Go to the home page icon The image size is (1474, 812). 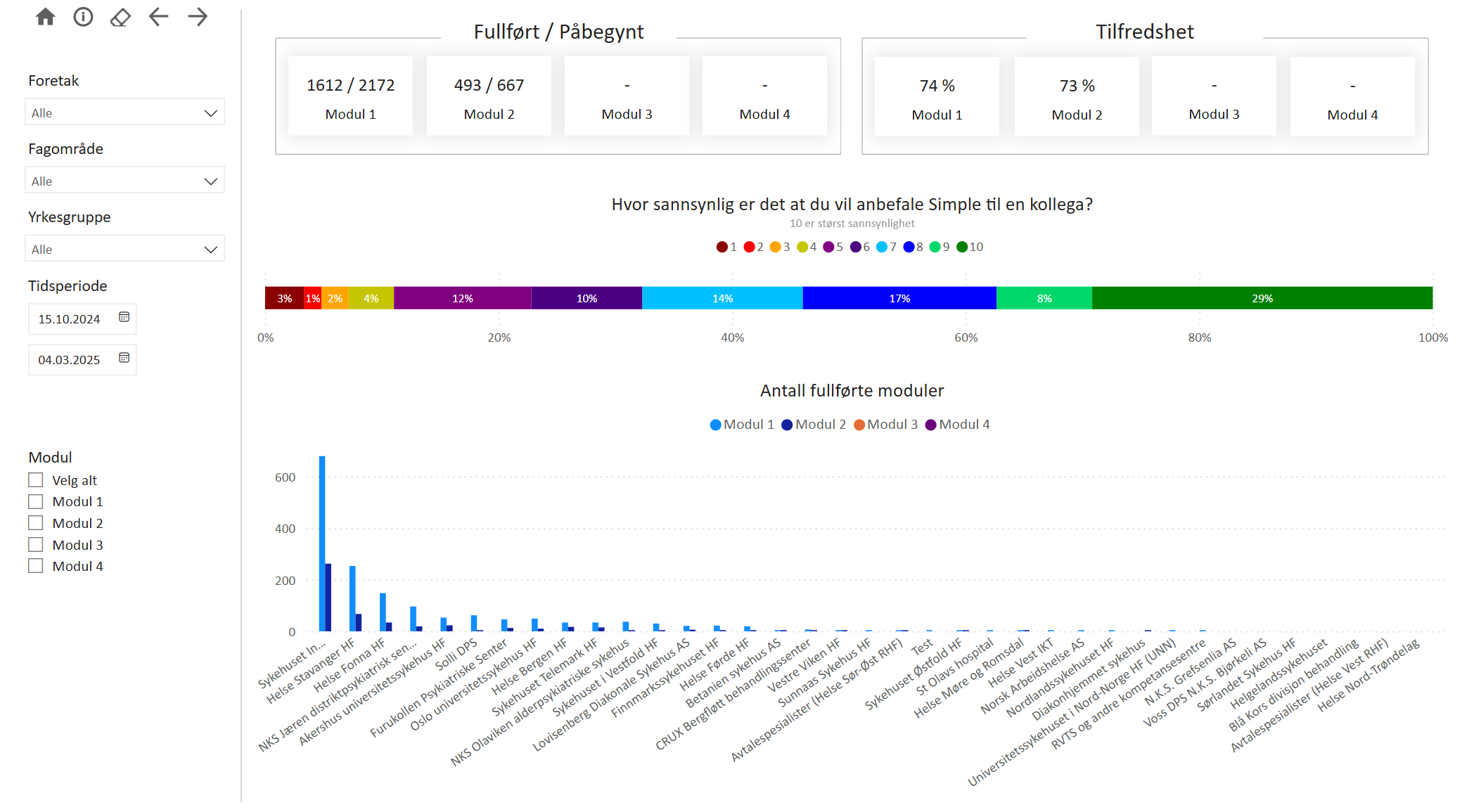[x=46, y=17]
